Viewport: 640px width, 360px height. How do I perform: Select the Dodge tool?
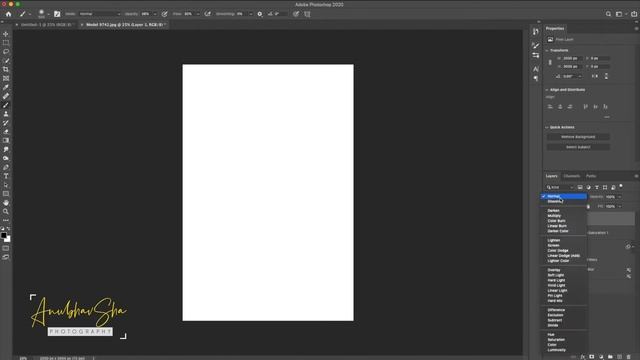[x=6, y=158]
